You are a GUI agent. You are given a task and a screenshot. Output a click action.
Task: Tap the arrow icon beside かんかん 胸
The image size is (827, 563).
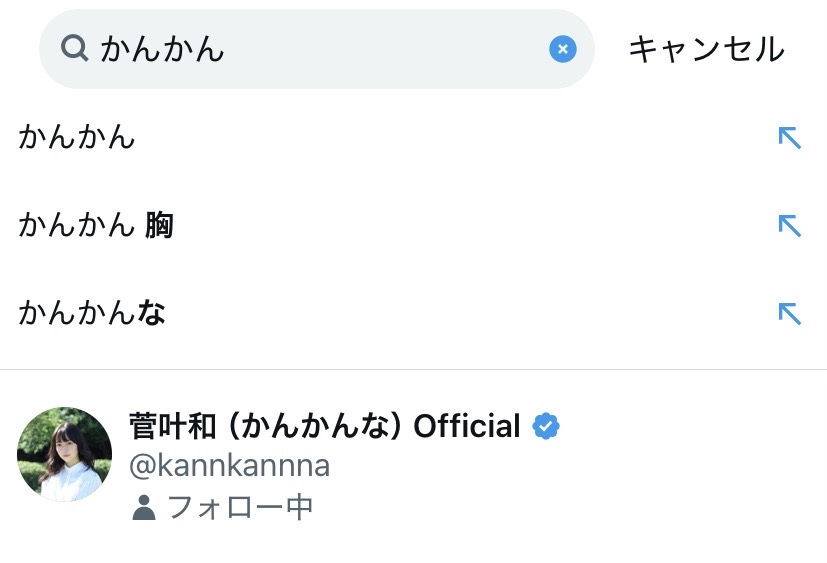[x=789, y=226]
